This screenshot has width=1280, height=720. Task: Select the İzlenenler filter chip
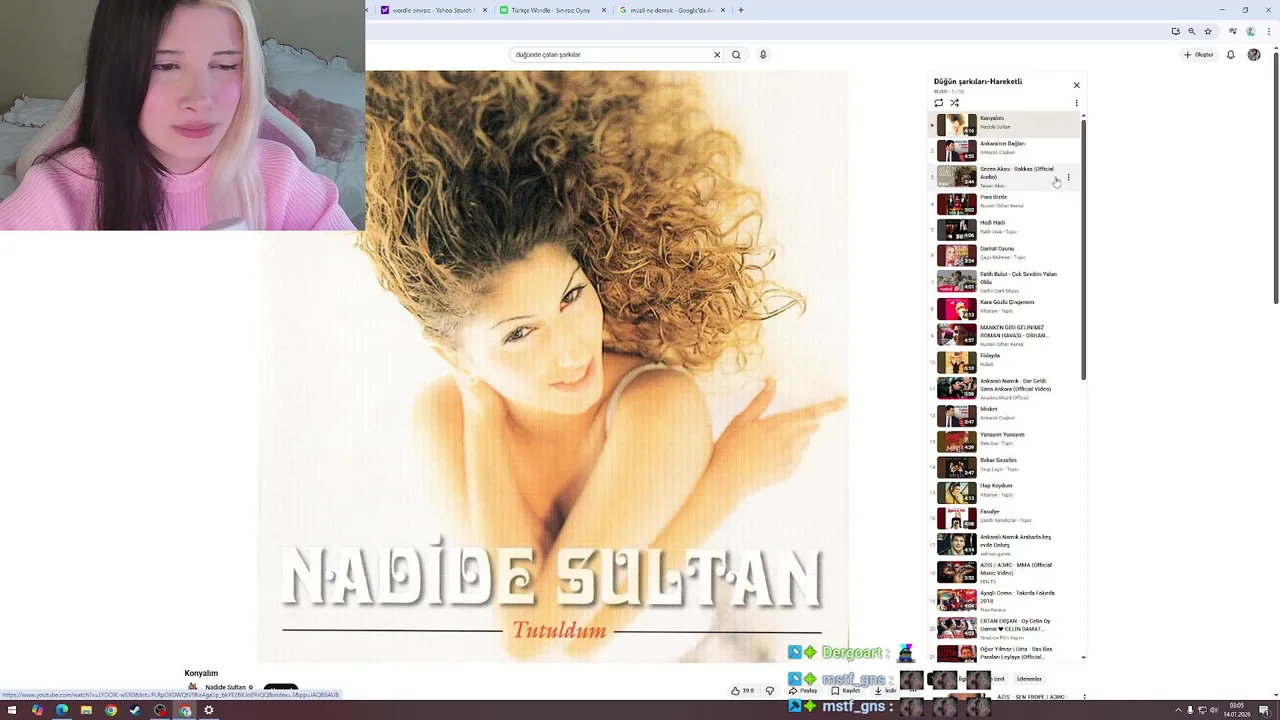[x=1029, y=679]
